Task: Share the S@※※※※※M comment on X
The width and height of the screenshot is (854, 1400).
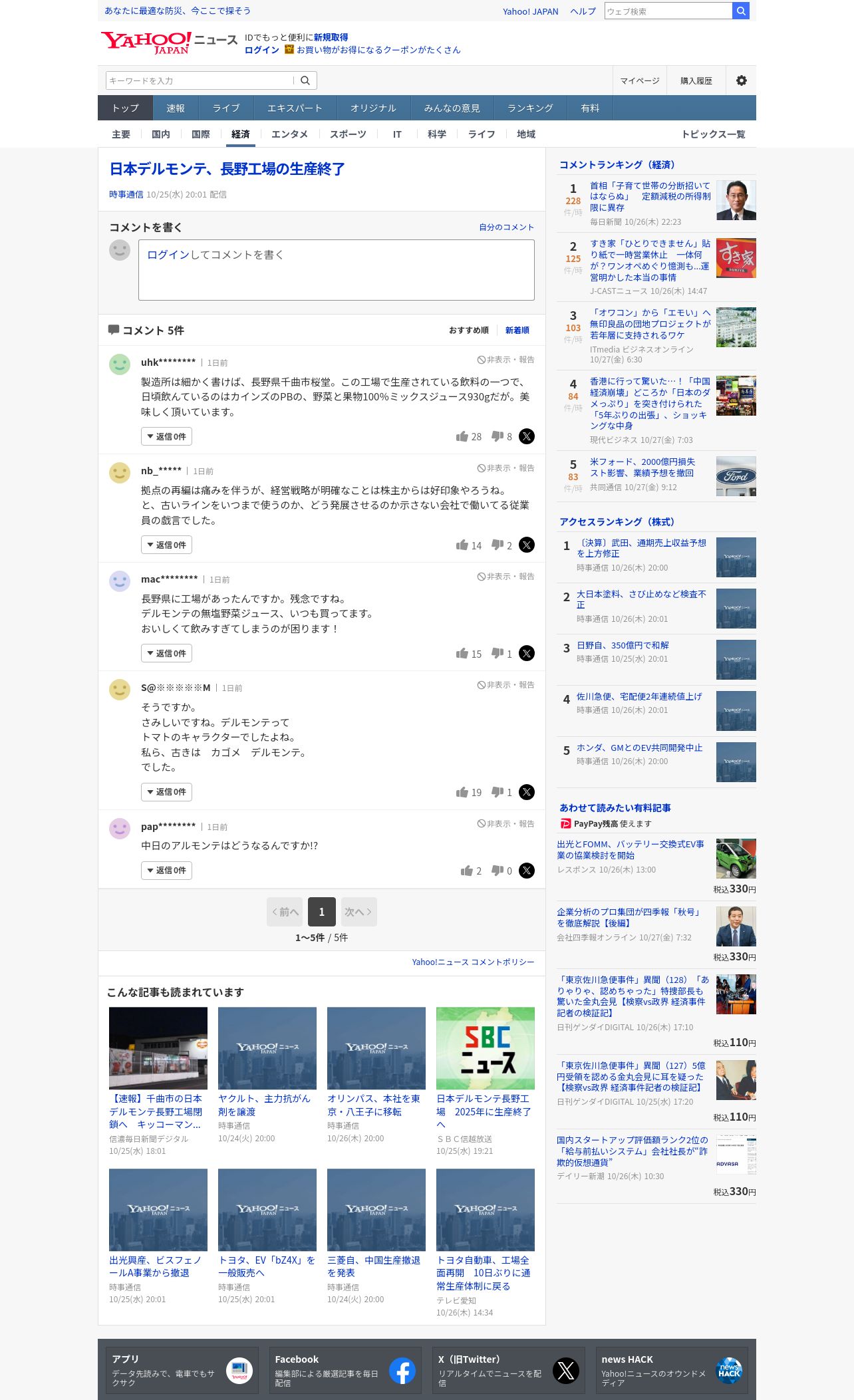Action: click(x=526, y=792)
